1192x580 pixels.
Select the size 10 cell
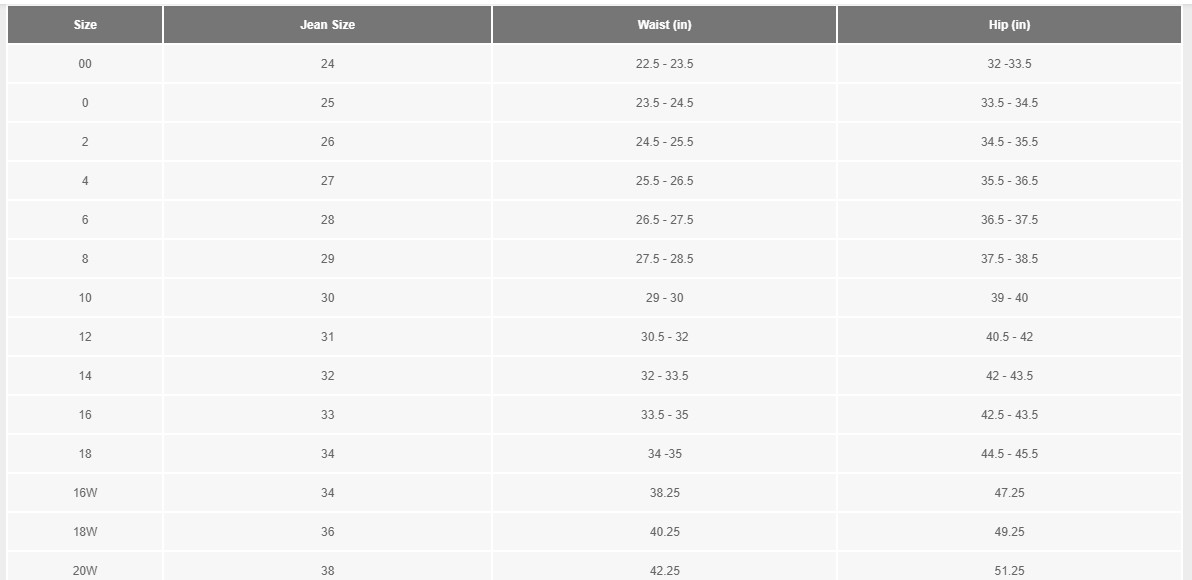85,298
